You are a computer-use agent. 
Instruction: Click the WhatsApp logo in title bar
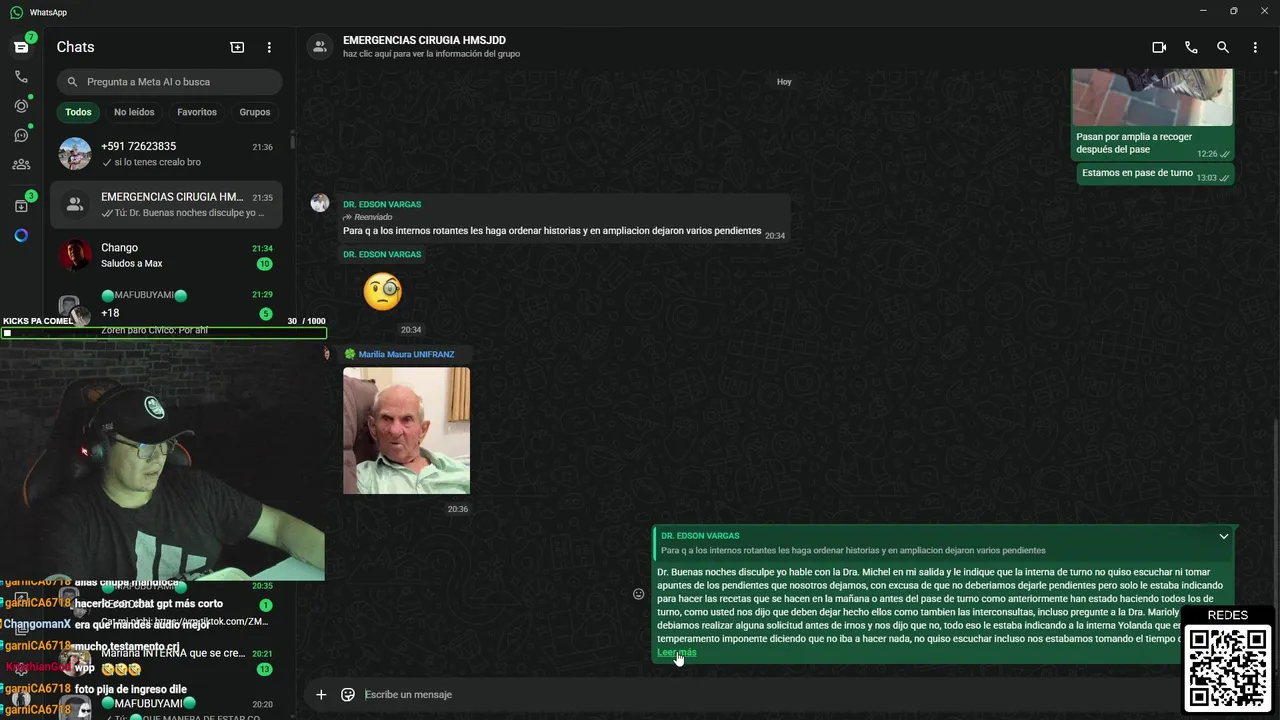[17, 12]
